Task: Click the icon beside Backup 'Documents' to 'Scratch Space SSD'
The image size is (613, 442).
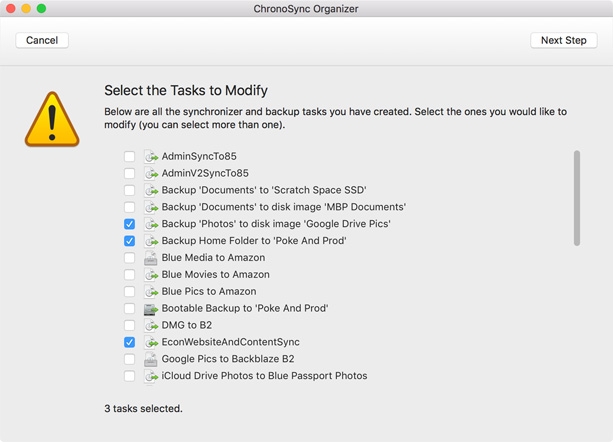Action: (x=151, y=190)
